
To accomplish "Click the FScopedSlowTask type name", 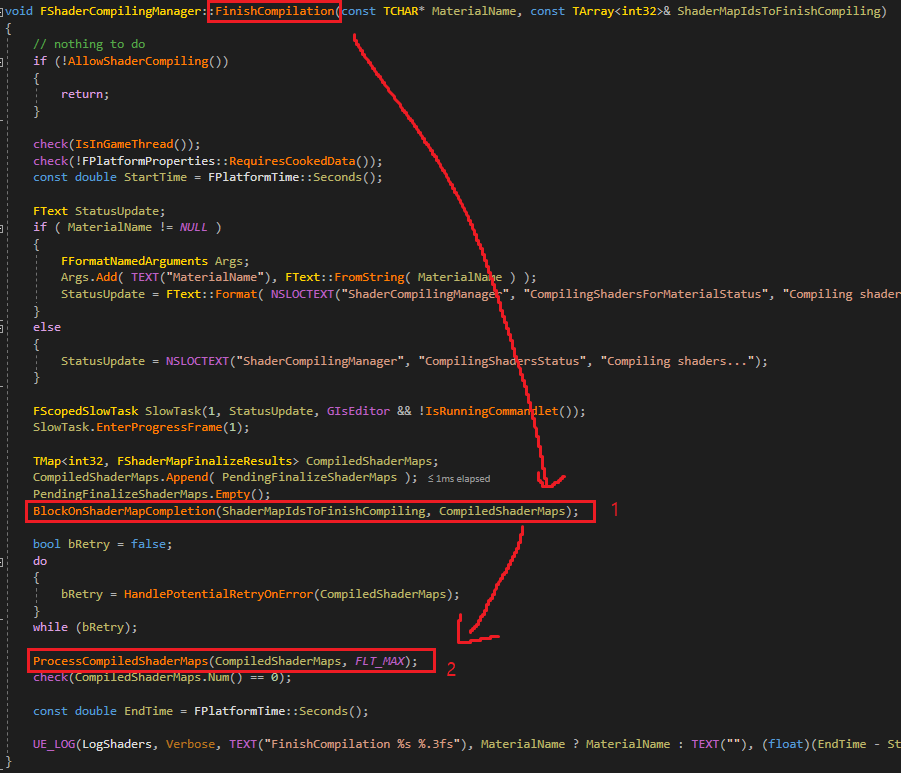I will (x=86, y=411).
